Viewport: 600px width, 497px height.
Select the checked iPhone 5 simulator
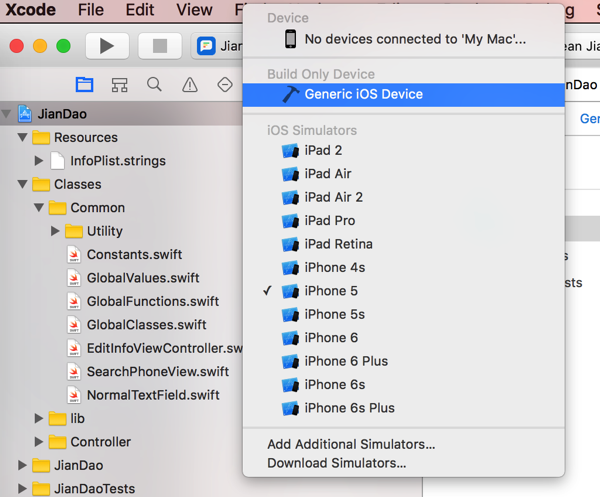click(331, 291)
